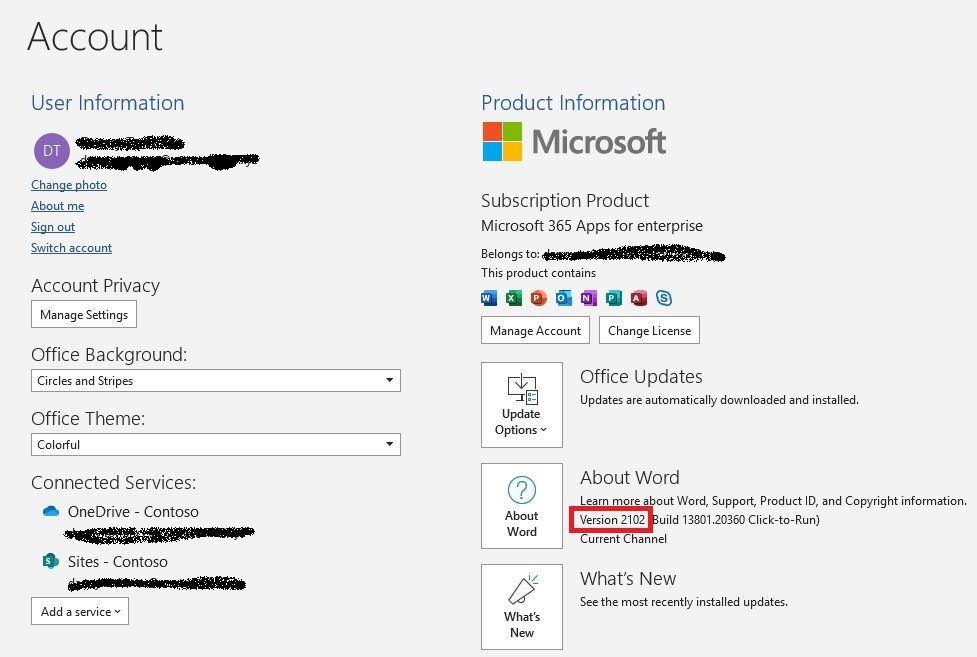Image resolution: width=977 pixels, height=657 pixels.
Task: Click the Subscription Product heading
Action: coord(565,201)
